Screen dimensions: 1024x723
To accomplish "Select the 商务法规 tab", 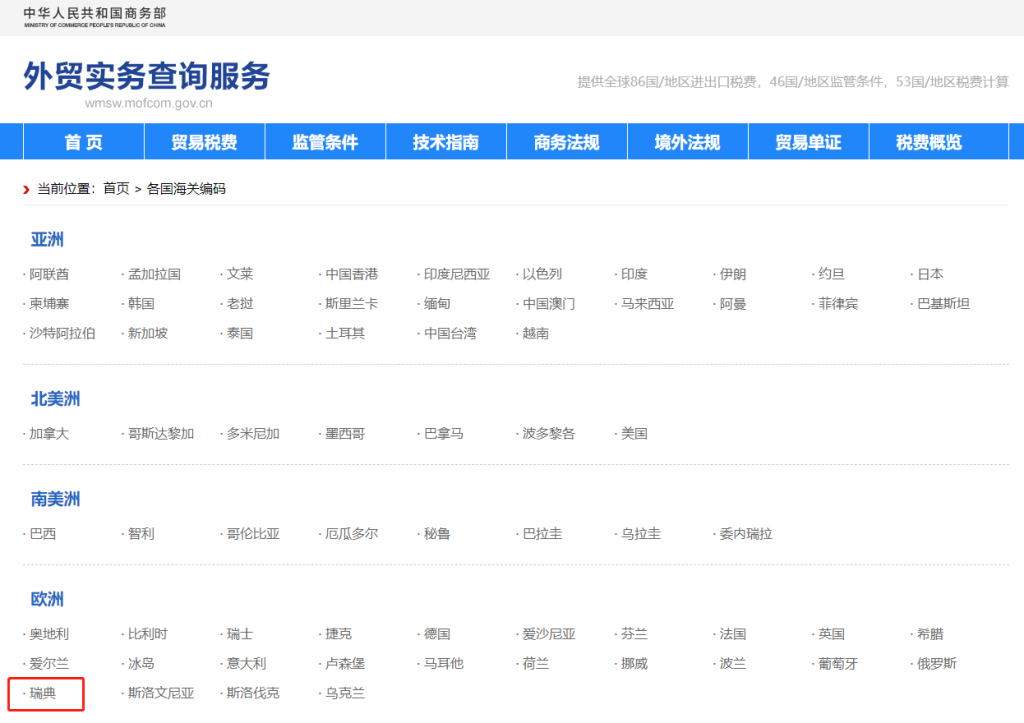I will point(567,142).
